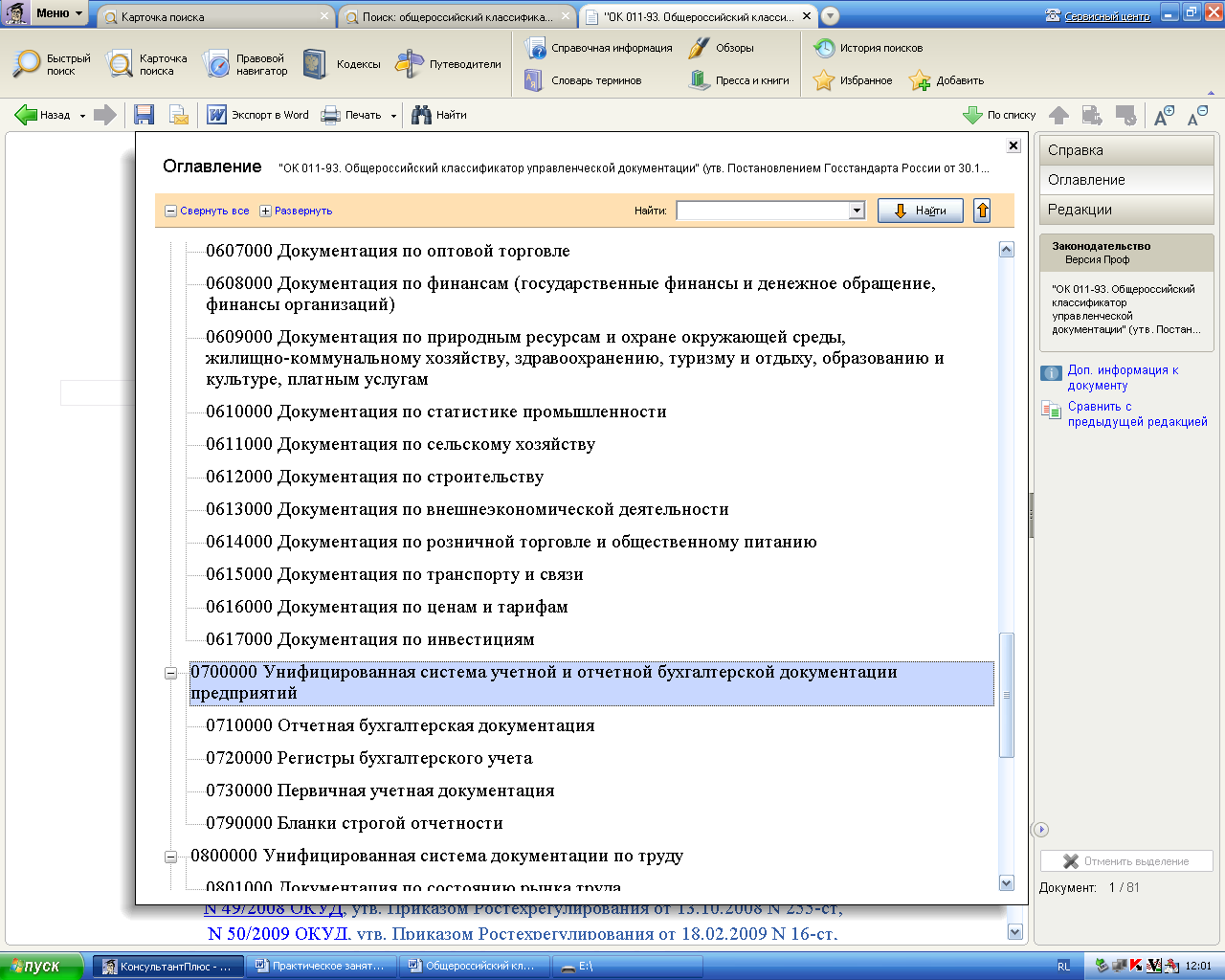The width and height of the screenshot is (1225, 980).
Task: Click the Меню character icon
Action: 16,13
